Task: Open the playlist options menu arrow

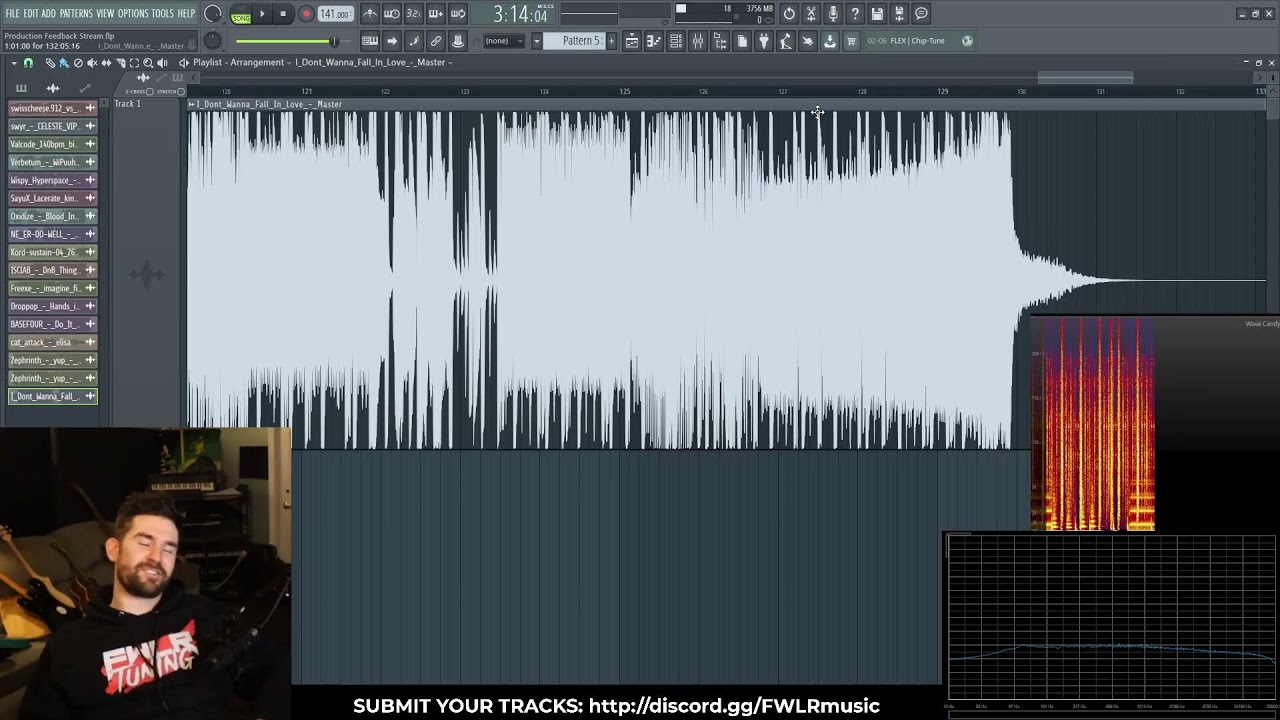Action: click(14, 63)
